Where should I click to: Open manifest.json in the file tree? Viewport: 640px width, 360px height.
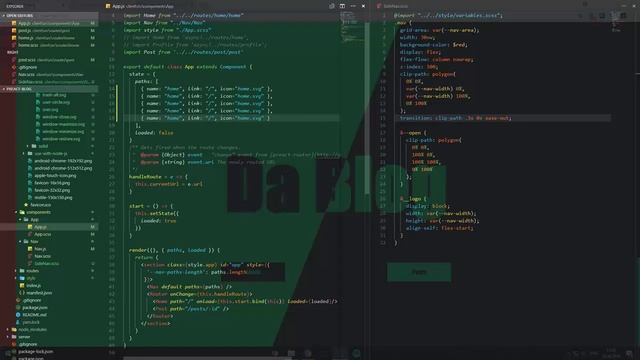38,293
